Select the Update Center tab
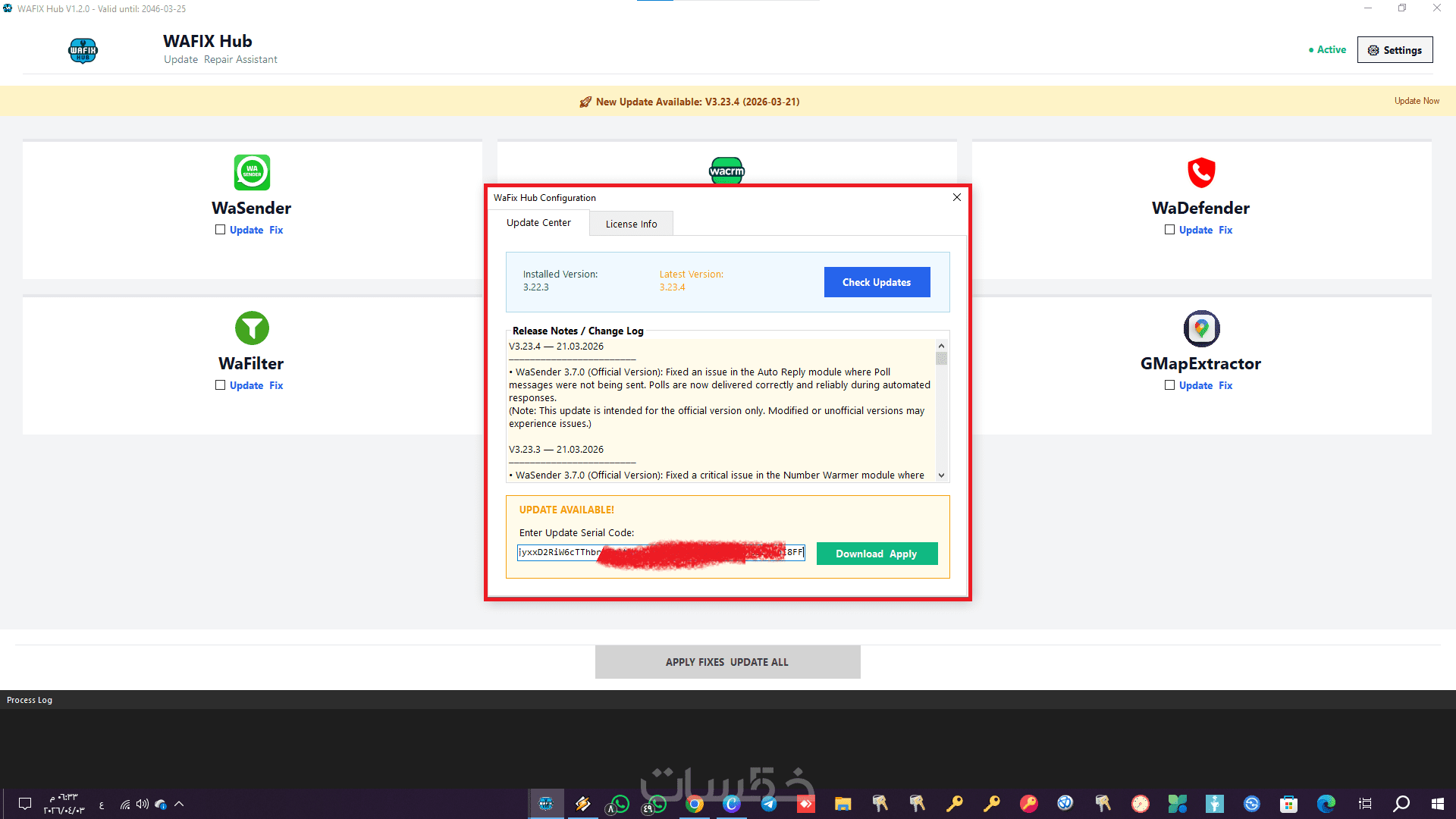 (x=538, y=222)
